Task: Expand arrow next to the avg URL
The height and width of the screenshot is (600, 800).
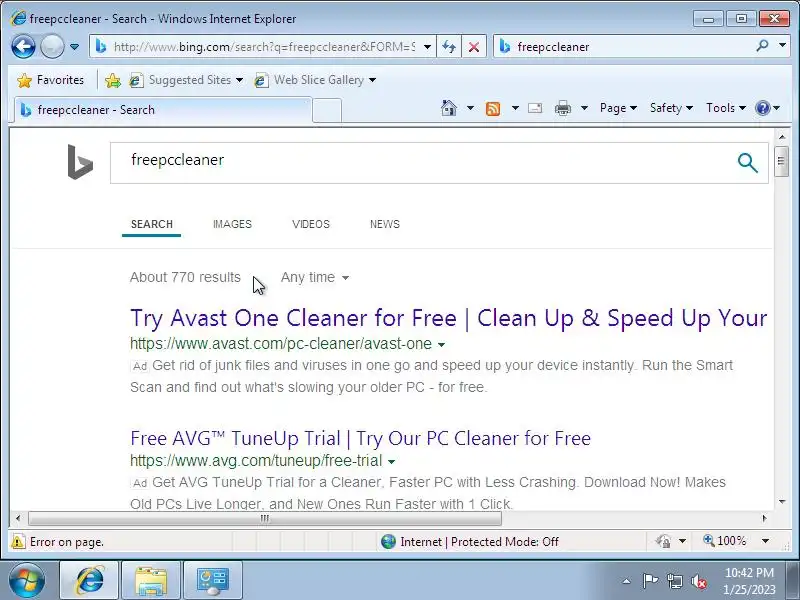Action: pyautogui.click(x=391, y=462)
